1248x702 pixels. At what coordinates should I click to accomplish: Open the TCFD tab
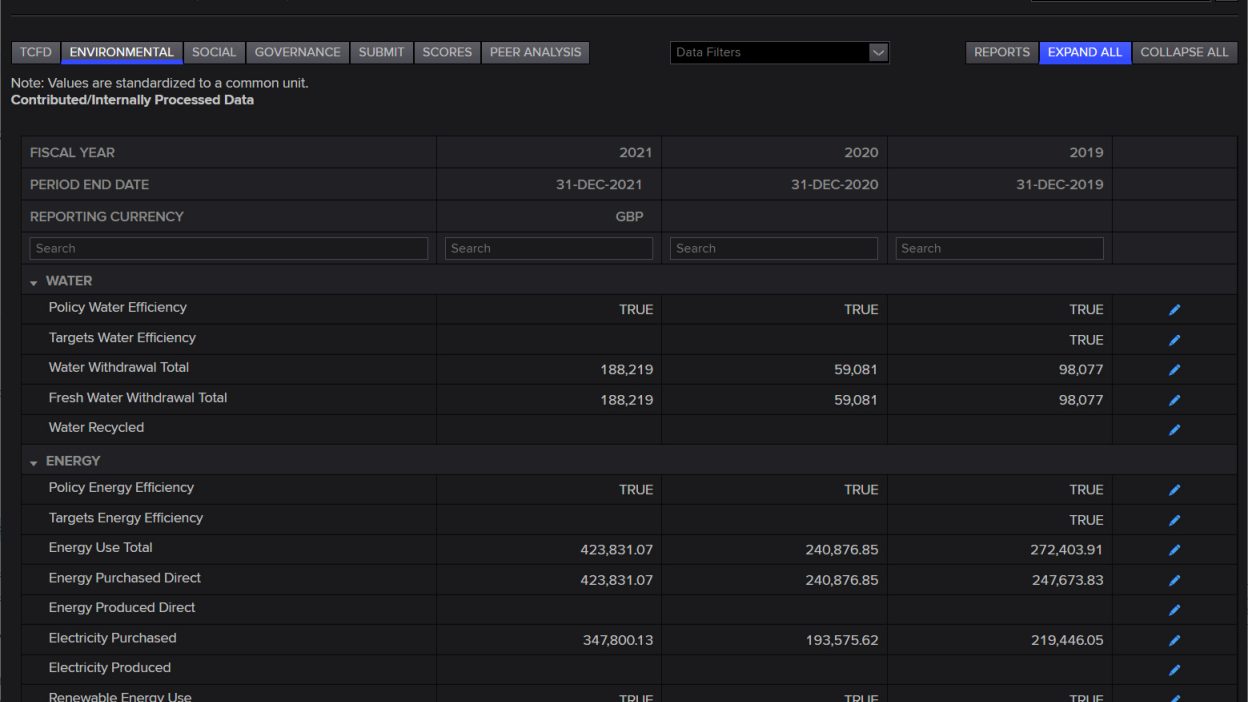point(35,52)
